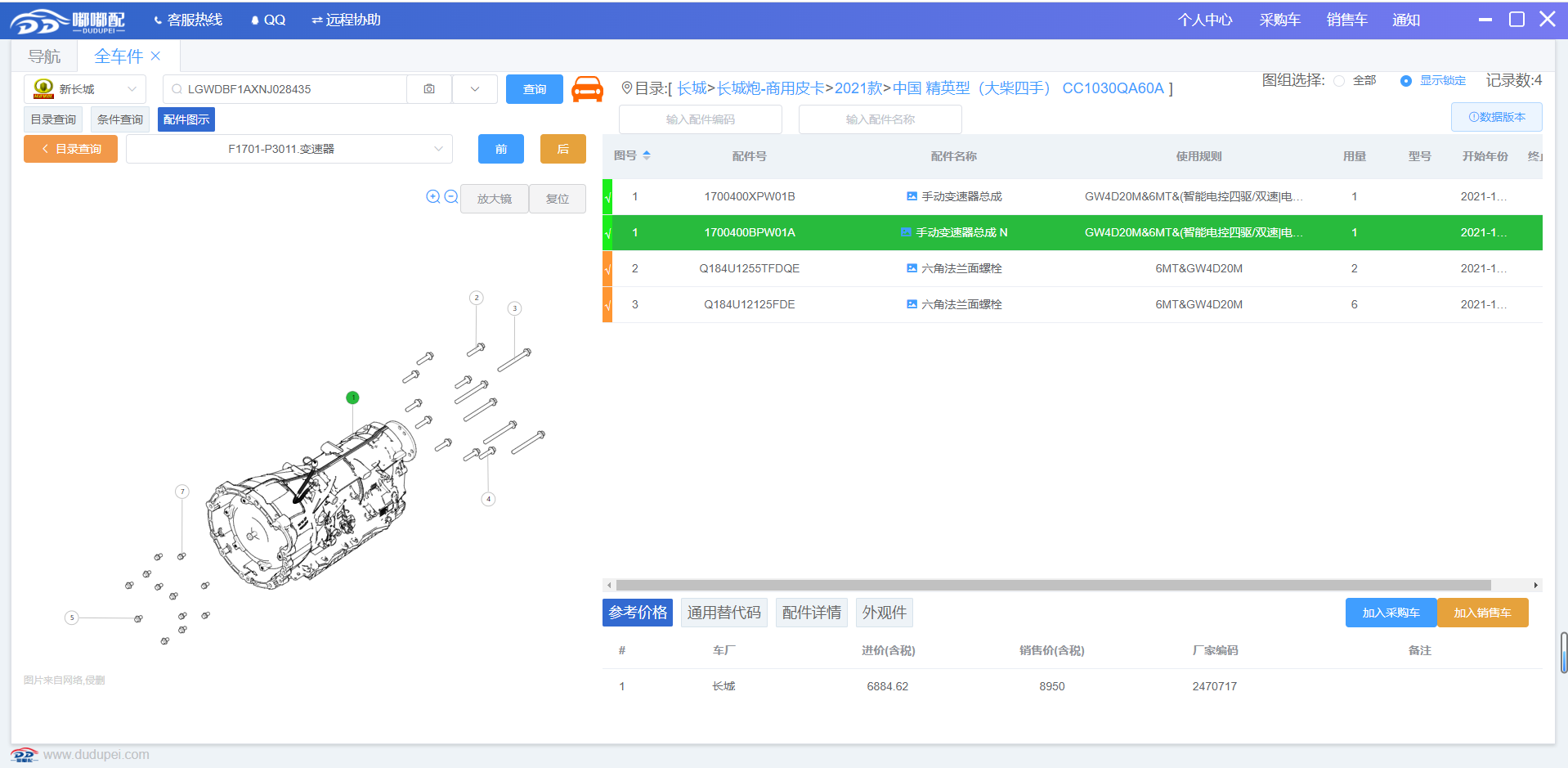The width and height of the screenshot is (1568, 768).
Task: Switch to the 全车件 tab
Action: click(119, 56)
